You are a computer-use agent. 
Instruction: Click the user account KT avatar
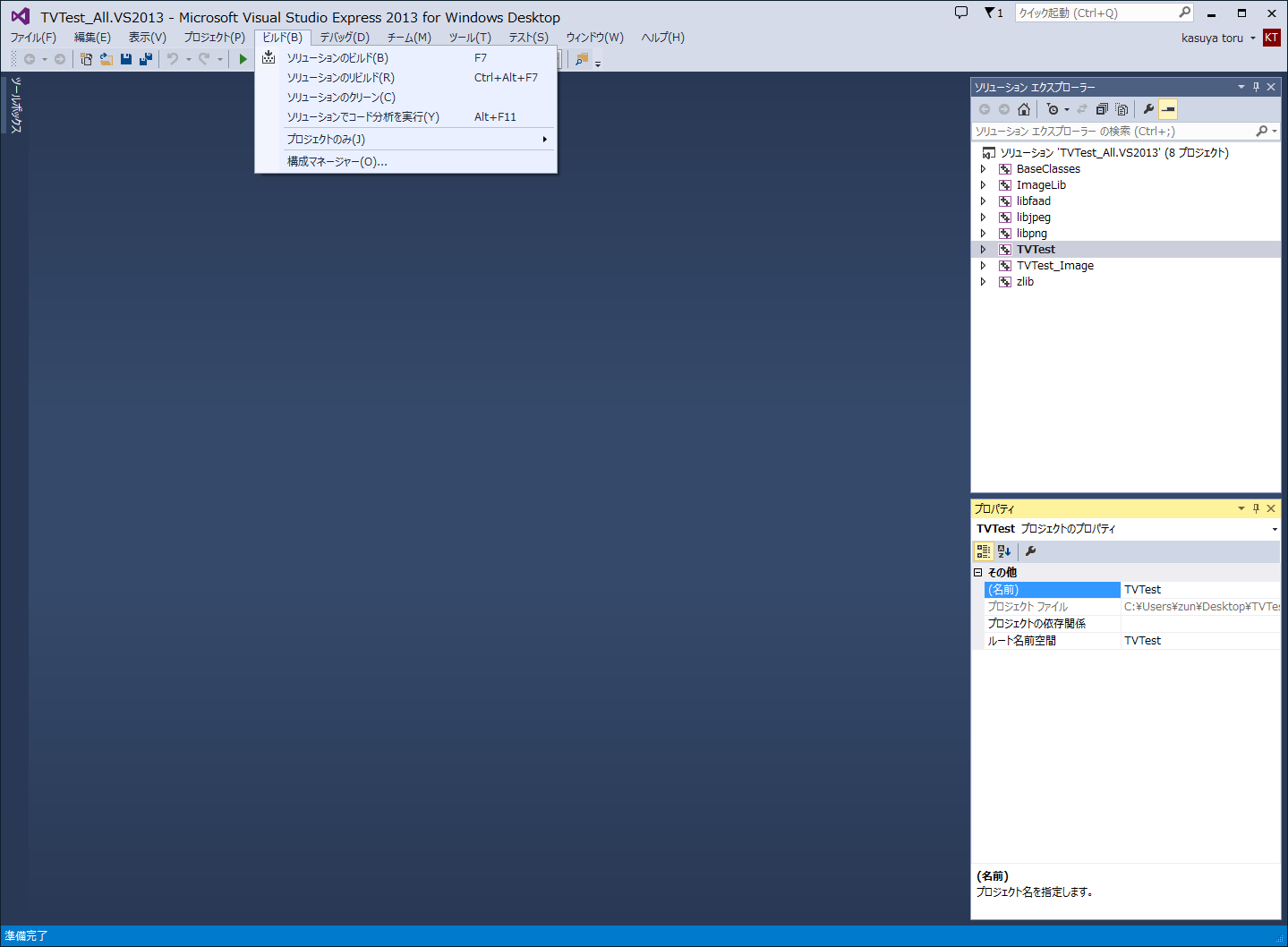tap(1271, 38)
